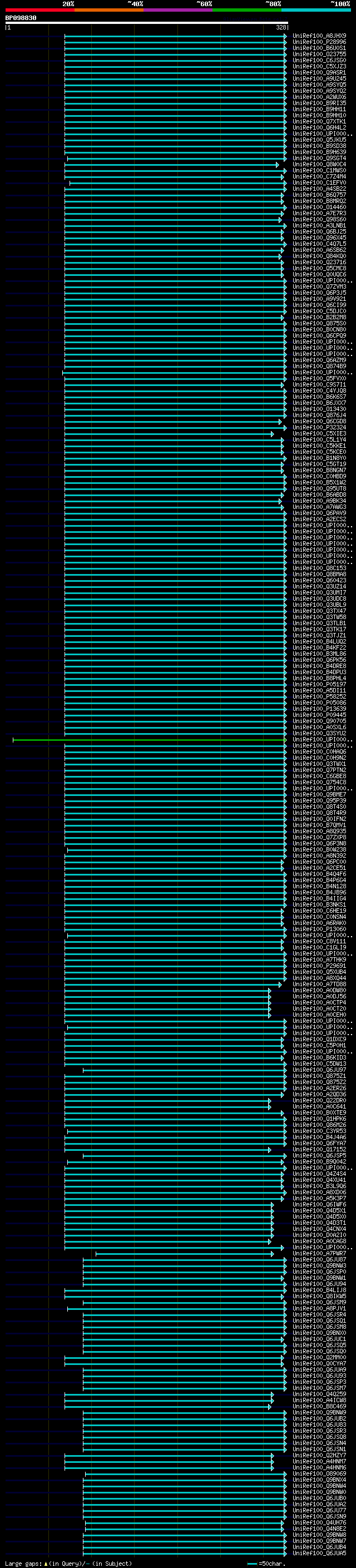Viewport: 356px width, 1568px height.
Task: Open hit UniRef100_A7PWR7
Action: pyautogui.click(x=319, y=1253)
